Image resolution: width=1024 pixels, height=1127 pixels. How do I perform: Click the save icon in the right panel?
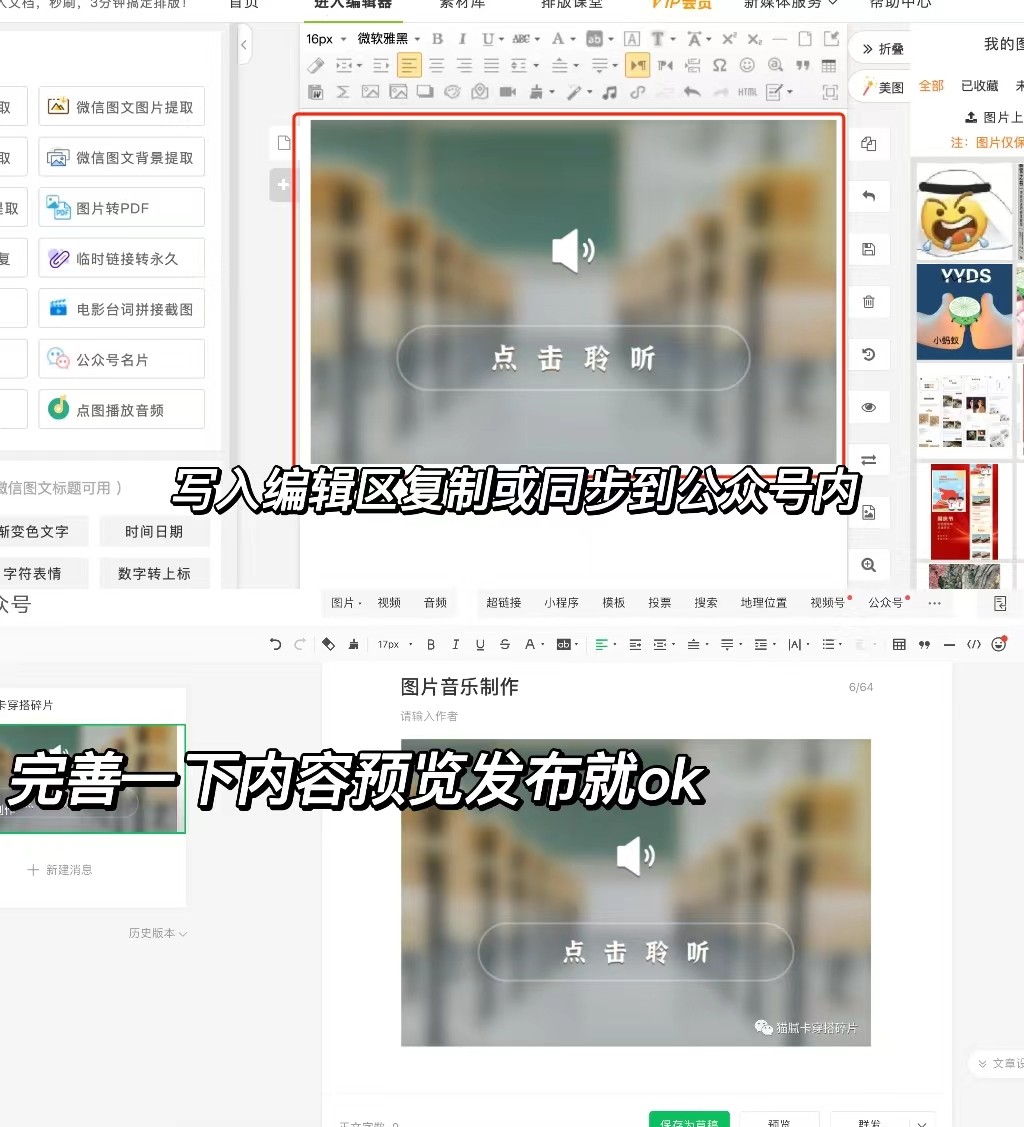pos(868,249)
